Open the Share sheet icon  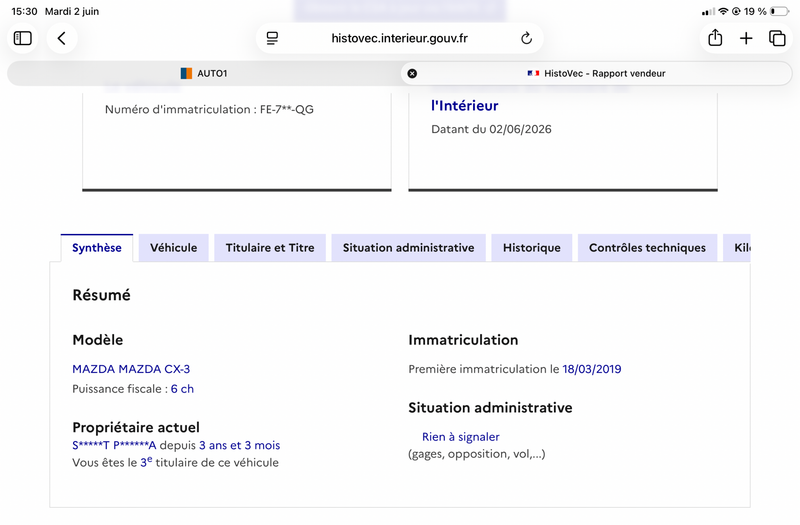tap(715, 38)
